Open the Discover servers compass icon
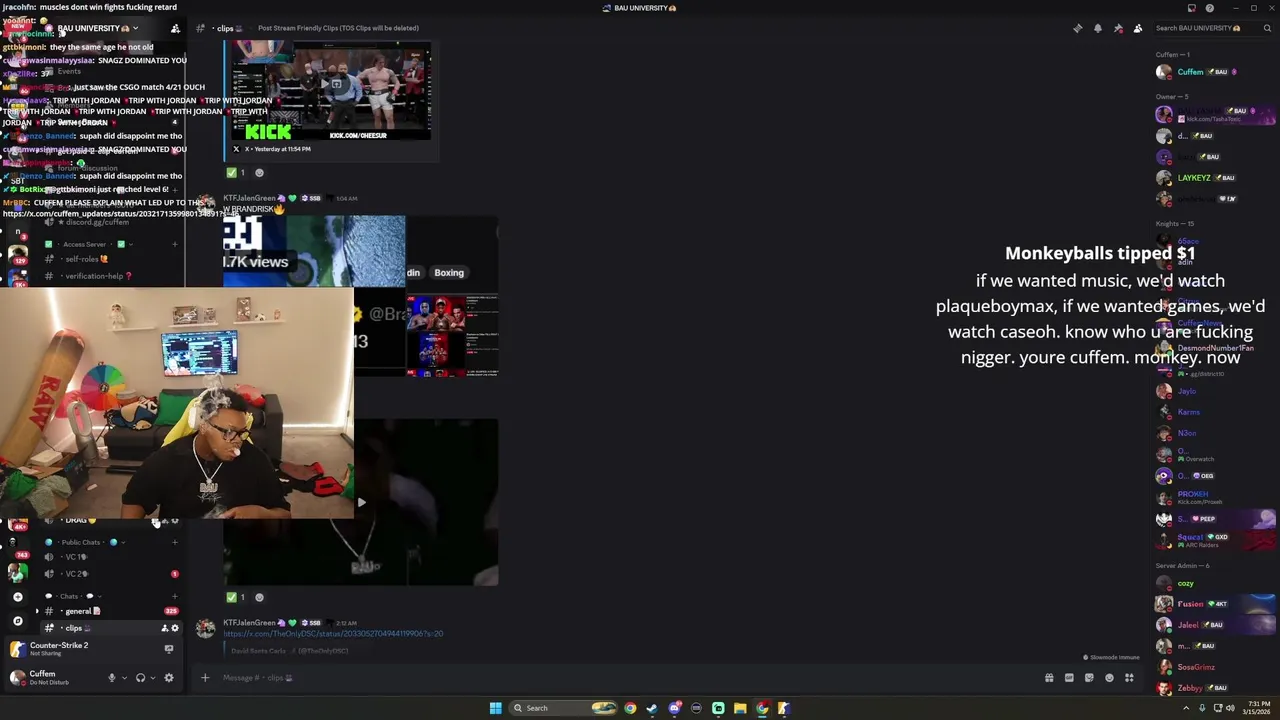Image resolution: width=1280 pixels, height=720 pixels. pyautogui.click(x=17, y=621)
